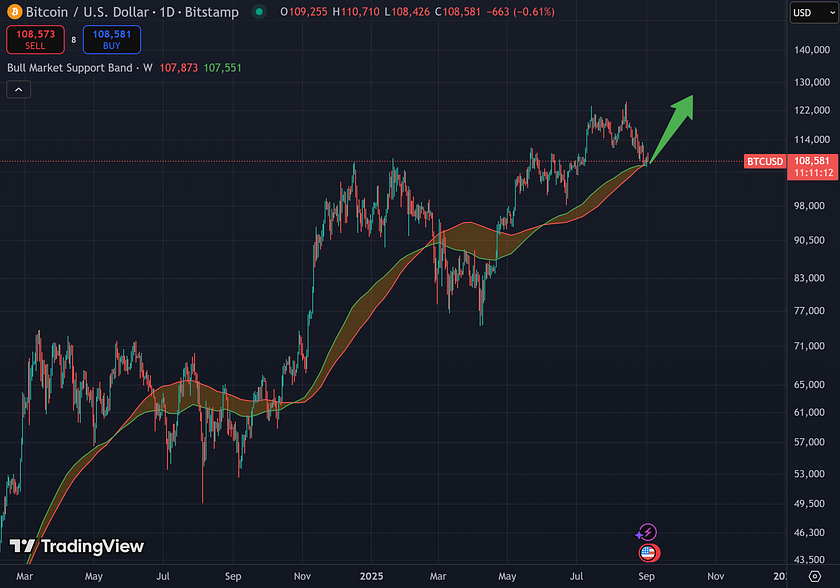This screenshot has width=840, height=588.
Task: Click the 83,000 price axis label
Action: [809, 278]
